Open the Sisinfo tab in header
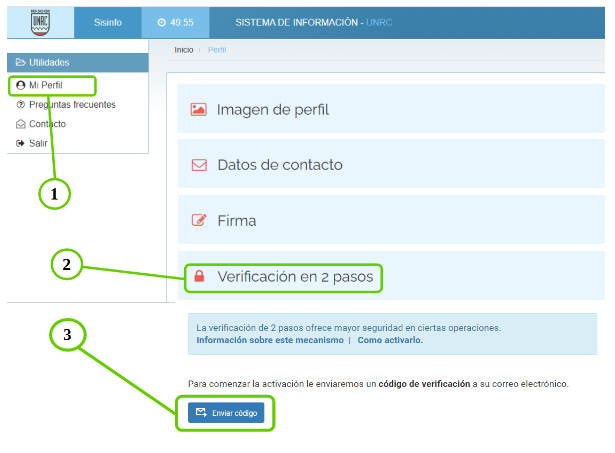Viewport: 615px width, 453px height. (108, 23)
